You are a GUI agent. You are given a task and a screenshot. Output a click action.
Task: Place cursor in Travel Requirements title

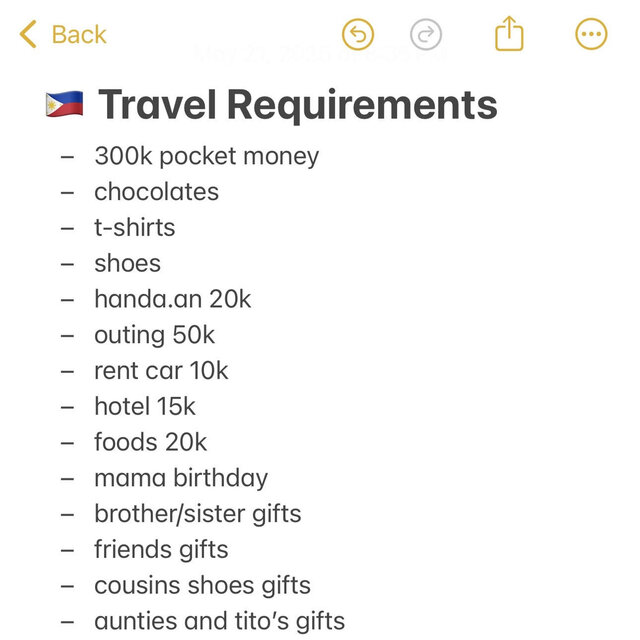point(298,104)
